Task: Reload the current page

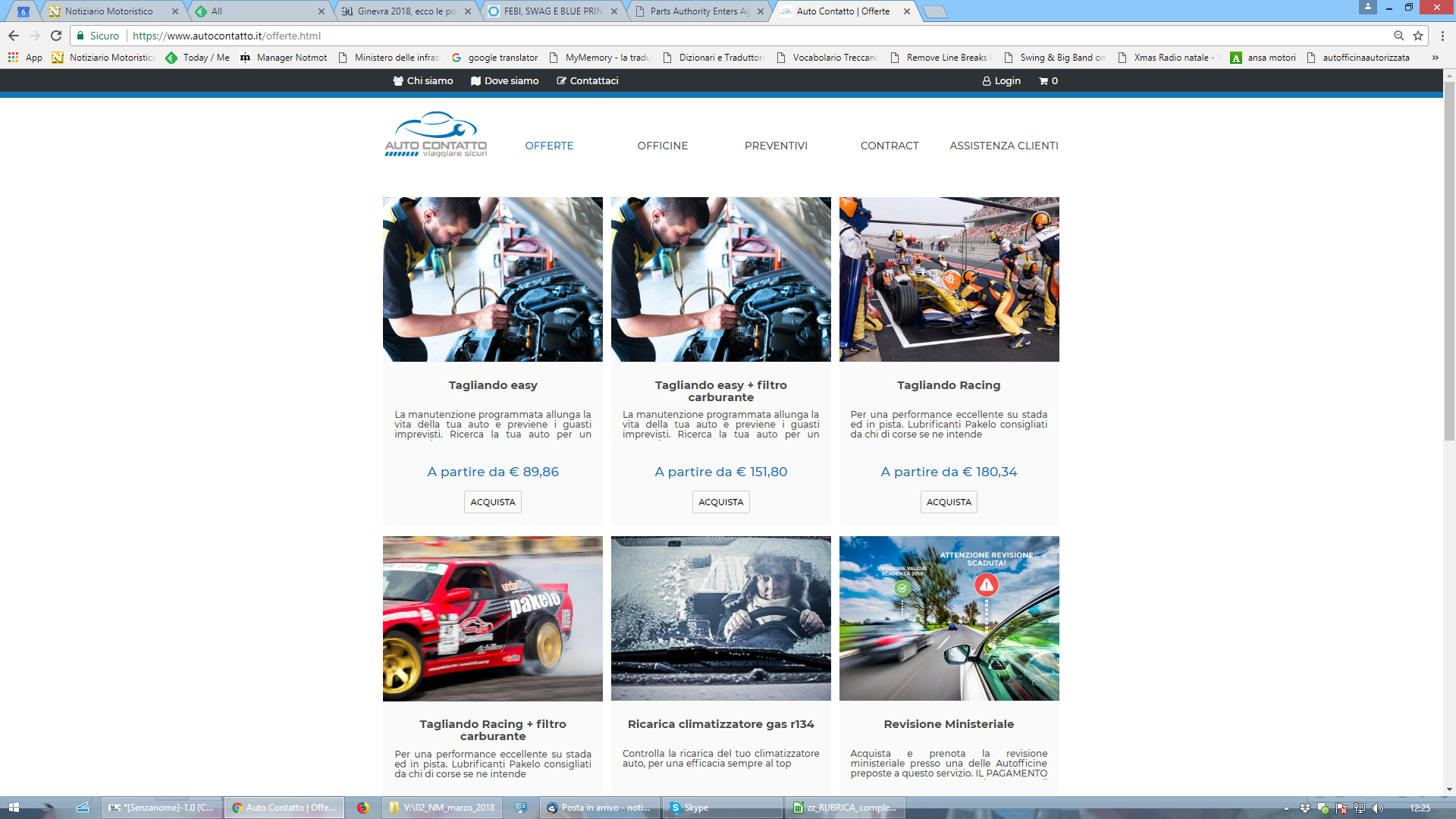Action: pyautogui.click(x=56, y=36)
